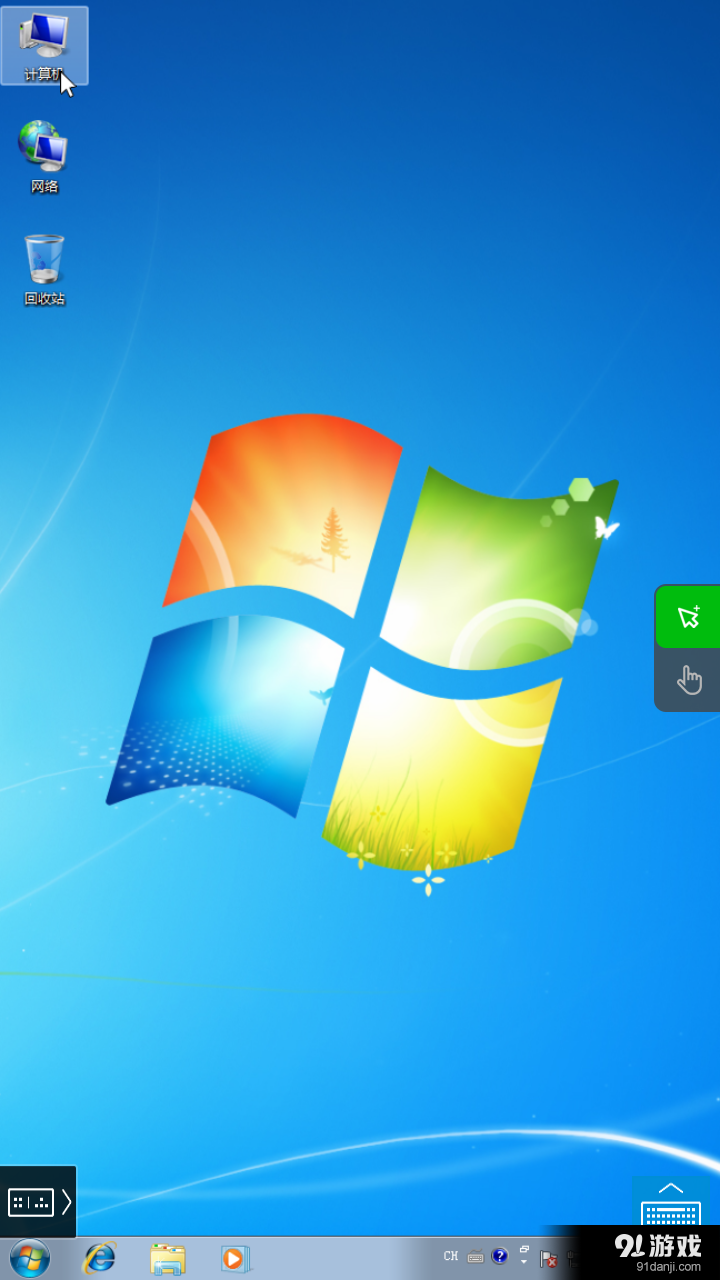Image resolution: width=720 pixels, height=1280 pixels.
Task: Restore the language bar with small window icon
Action: point(524,1249)
